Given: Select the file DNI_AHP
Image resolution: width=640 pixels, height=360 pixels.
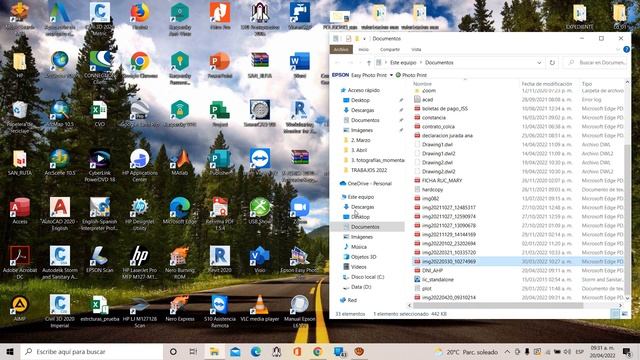Looking at the screenshot, I should (433, 271).
